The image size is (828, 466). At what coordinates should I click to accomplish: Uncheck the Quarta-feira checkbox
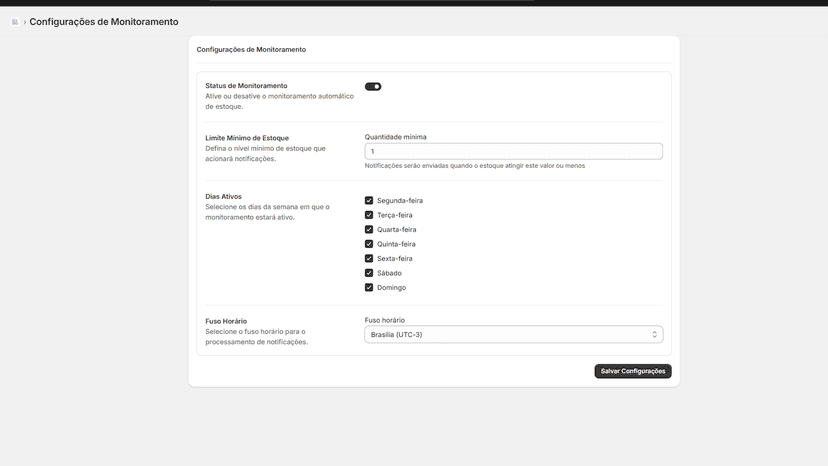(x=369, y=229)
